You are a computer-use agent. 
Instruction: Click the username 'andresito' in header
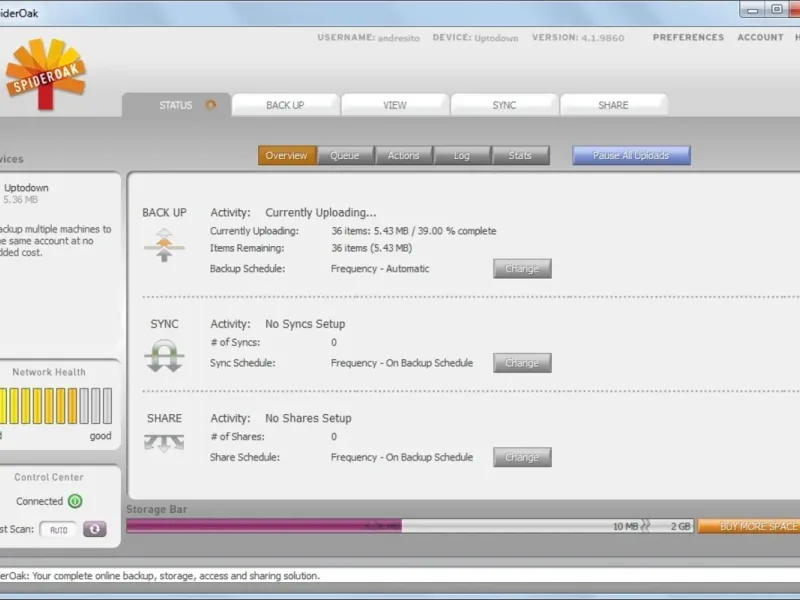click(x=398, y=38)
